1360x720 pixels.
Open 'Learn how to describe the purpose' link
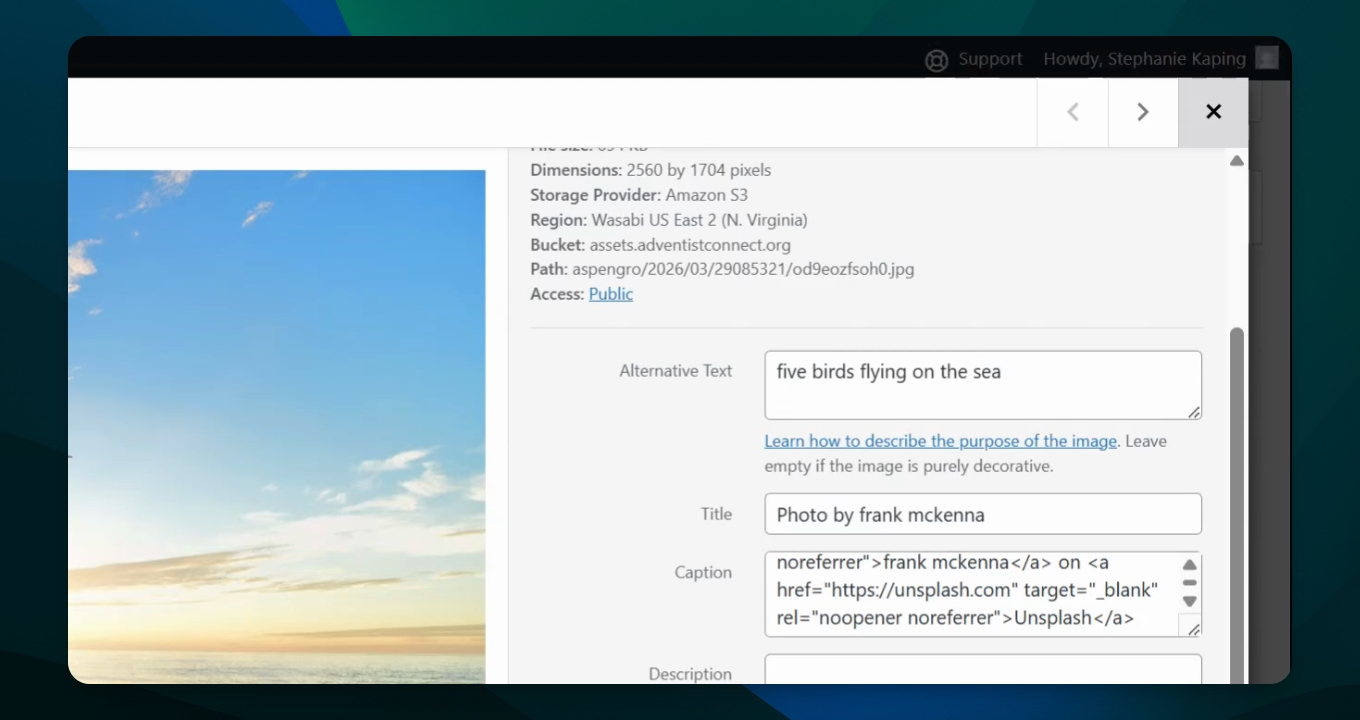940,441
